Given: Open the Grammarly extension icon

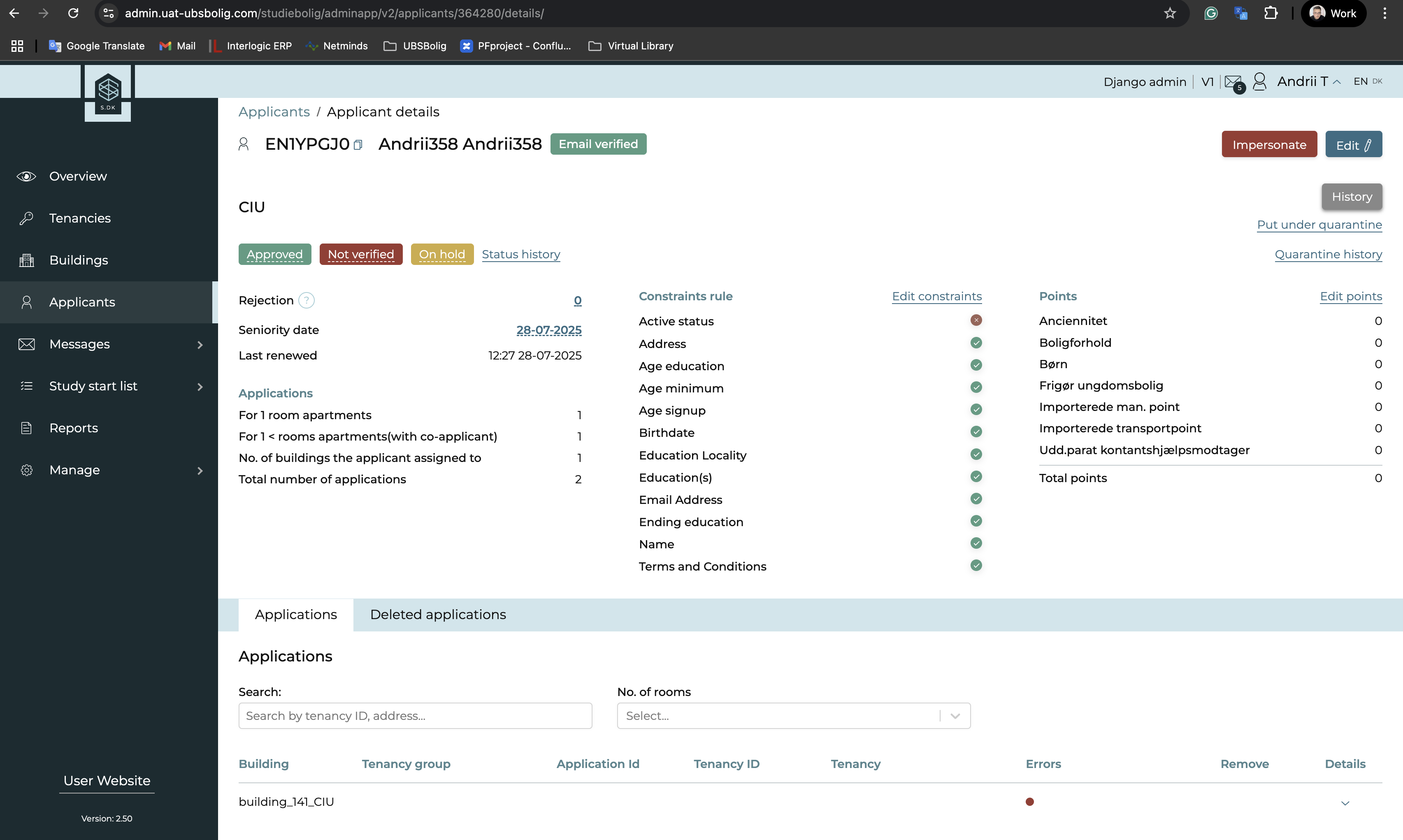Looking at the screenshot, I should (x=1210, y=13).
